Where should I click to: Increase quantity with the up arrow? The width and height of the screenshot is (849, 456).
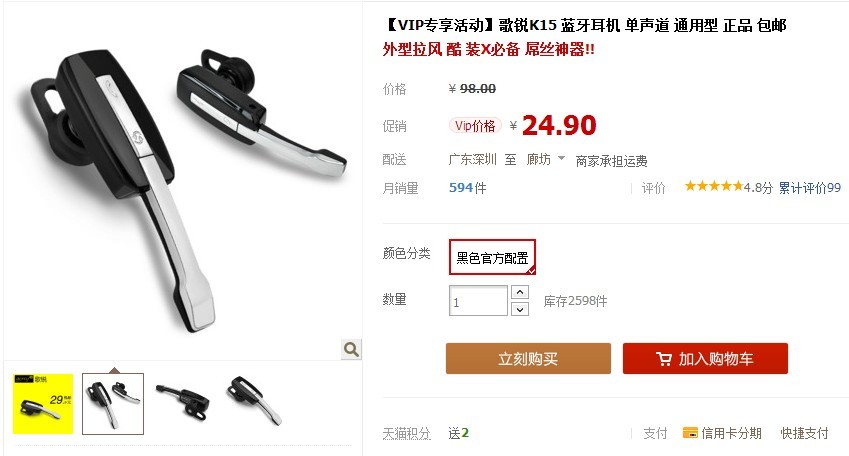point(520,292)
